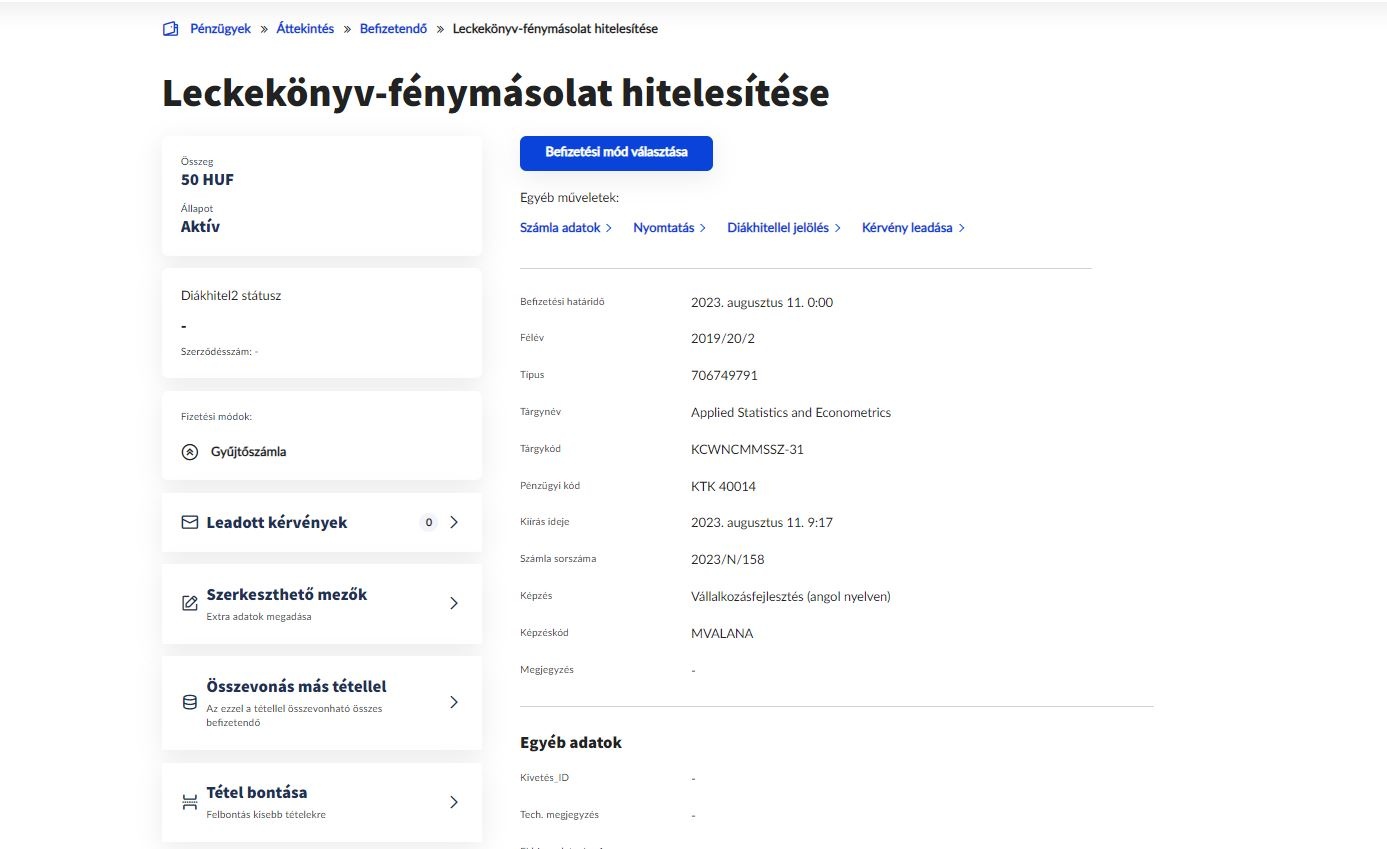
Task: Click the envelope icon beside Leadott kérvények
Action: pos(190,522)
